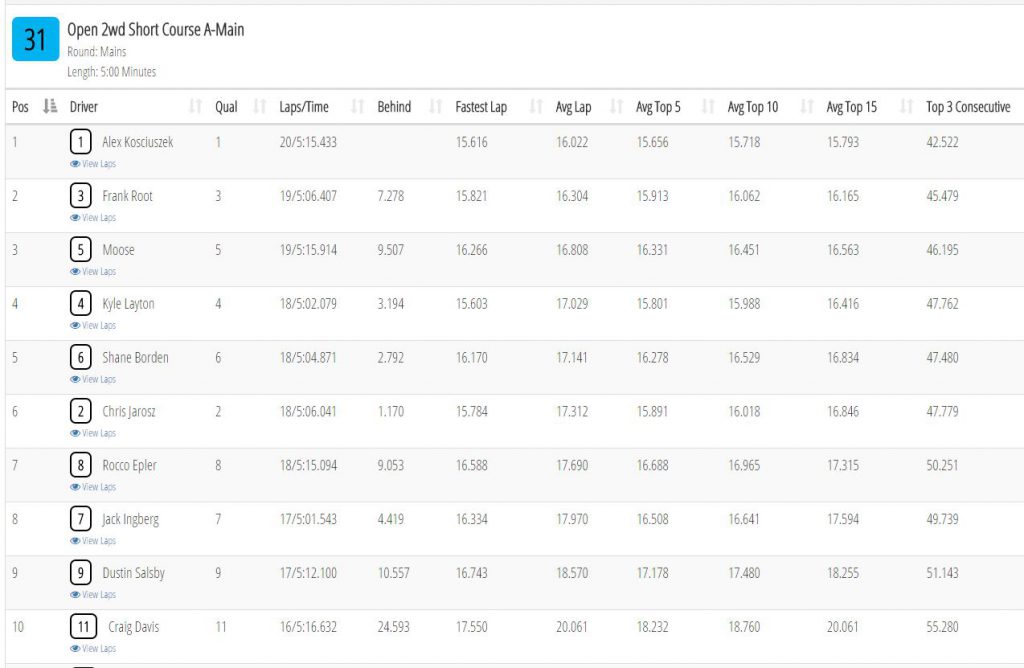View laps for Shane Borden
1024x668 pixels.
coord(93,379)
